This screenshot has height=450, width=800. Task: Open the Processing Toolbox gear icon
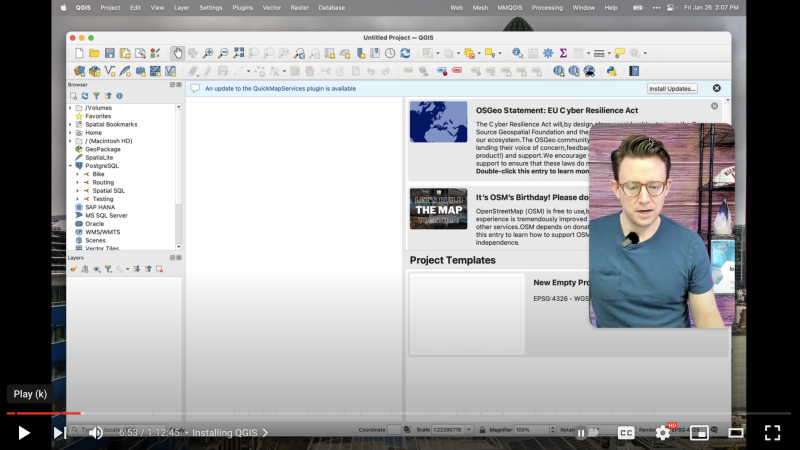coord(548,53)
